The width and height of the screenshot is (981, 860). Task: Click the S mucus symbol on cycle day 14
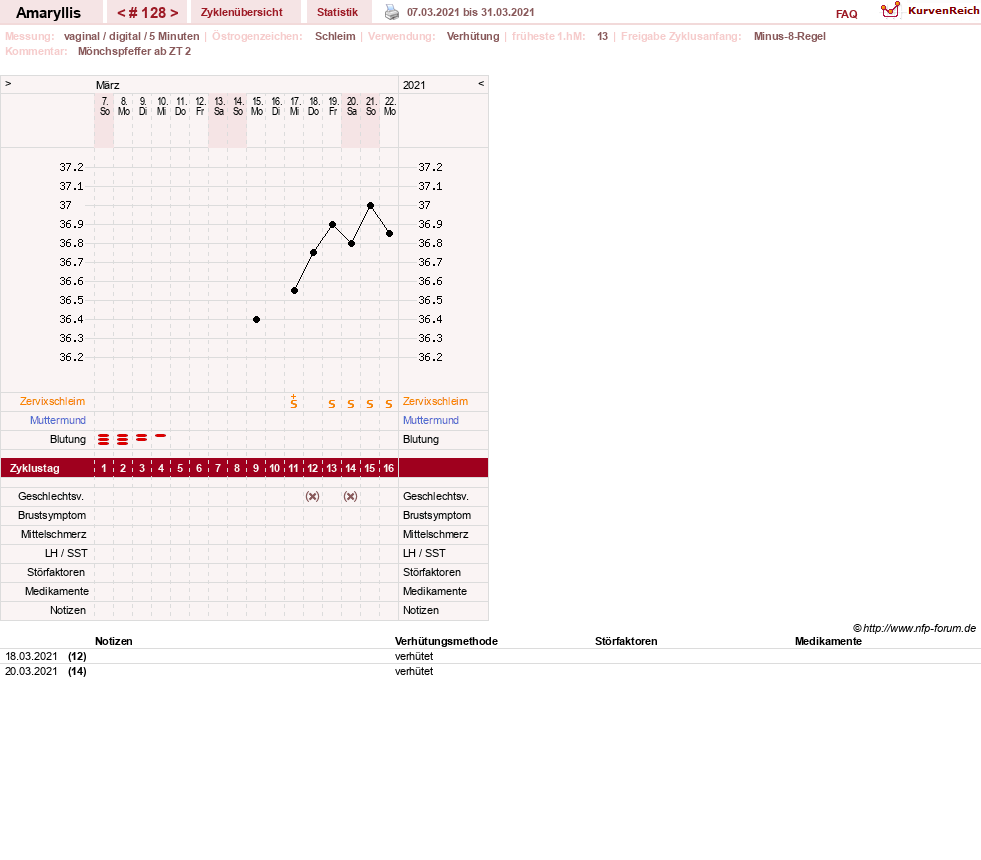coord(351,404)
